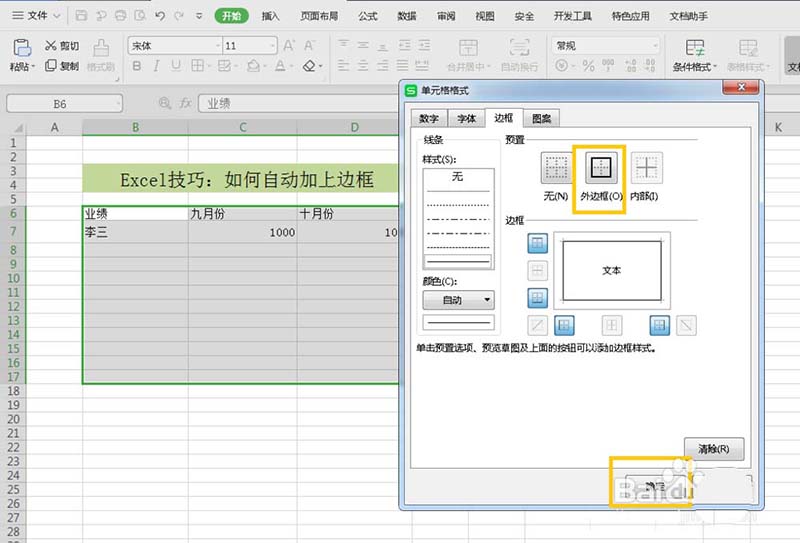Select the None (无) border preset

[x=556, y=168]
